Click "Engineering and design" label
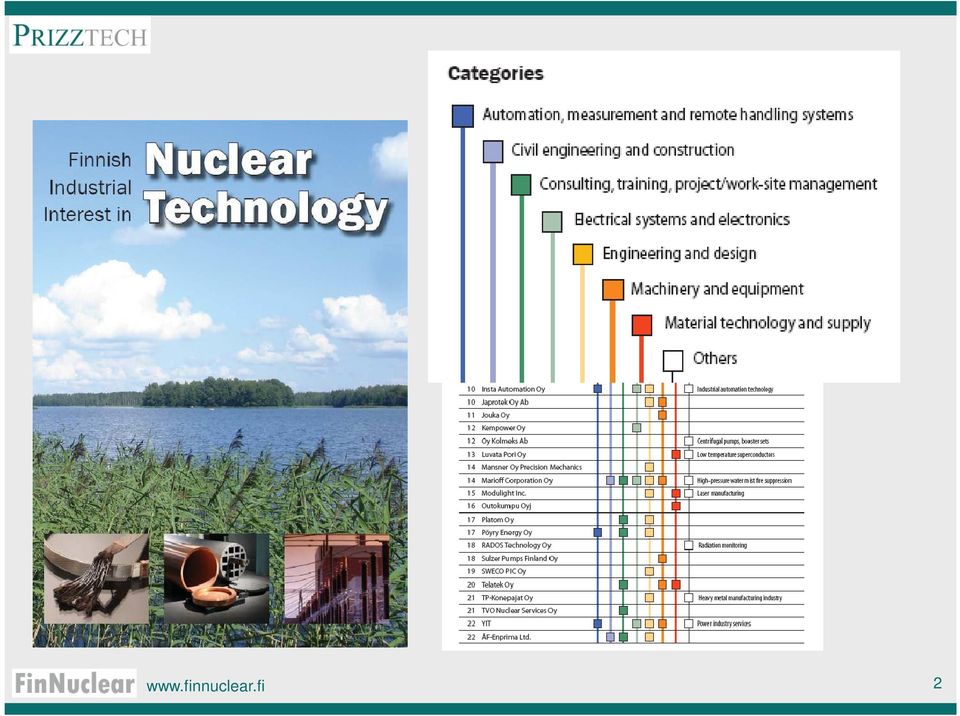Screen dimensions: 960x716 [x=680, y=254]
